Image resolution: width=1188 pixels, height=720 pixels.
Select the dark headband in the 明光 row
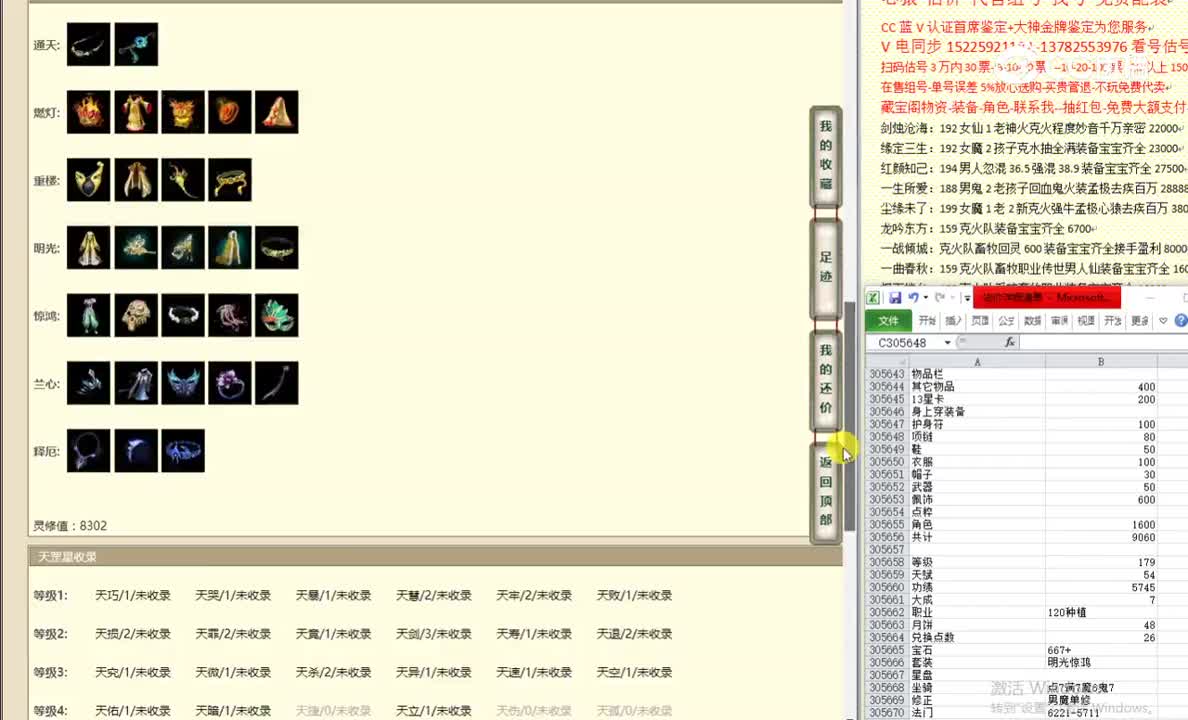click(277, 248)
